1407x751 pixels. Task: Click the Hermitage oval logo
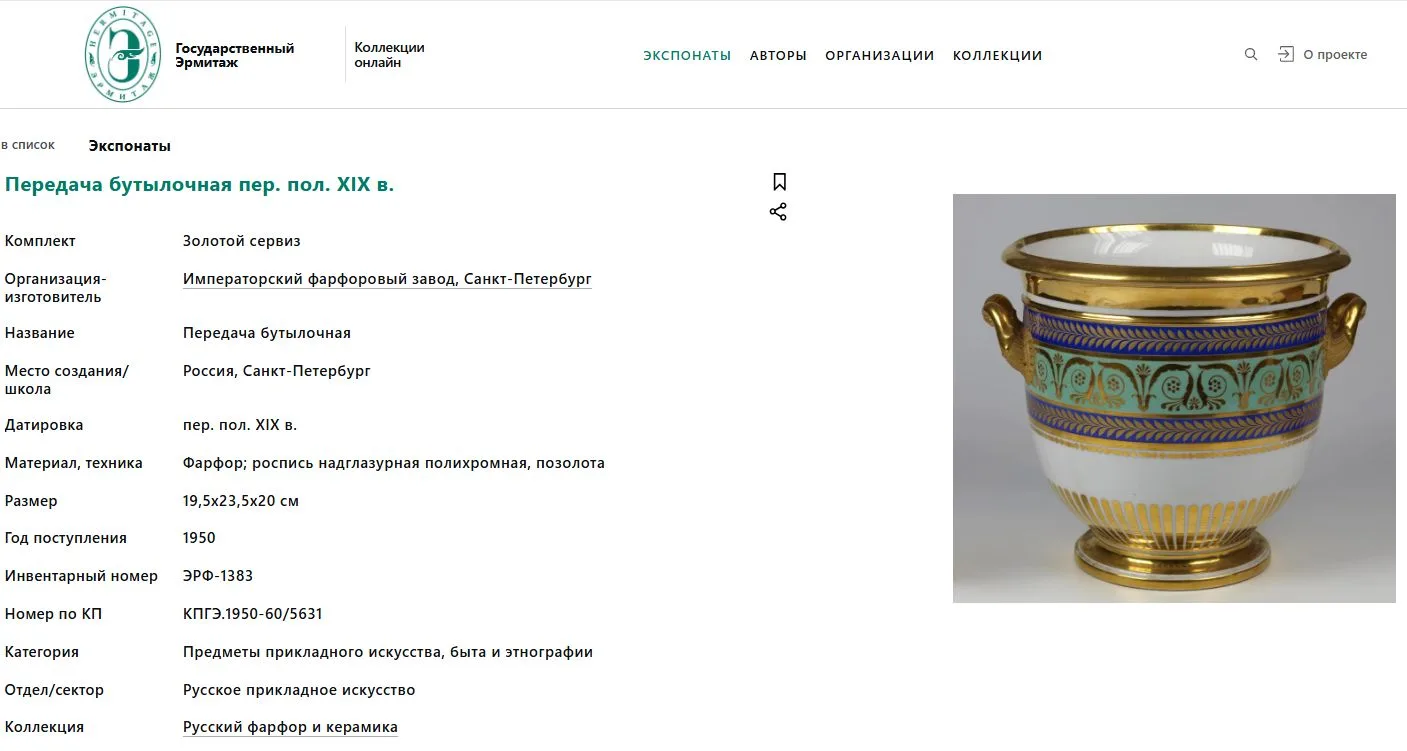(122, 54)
